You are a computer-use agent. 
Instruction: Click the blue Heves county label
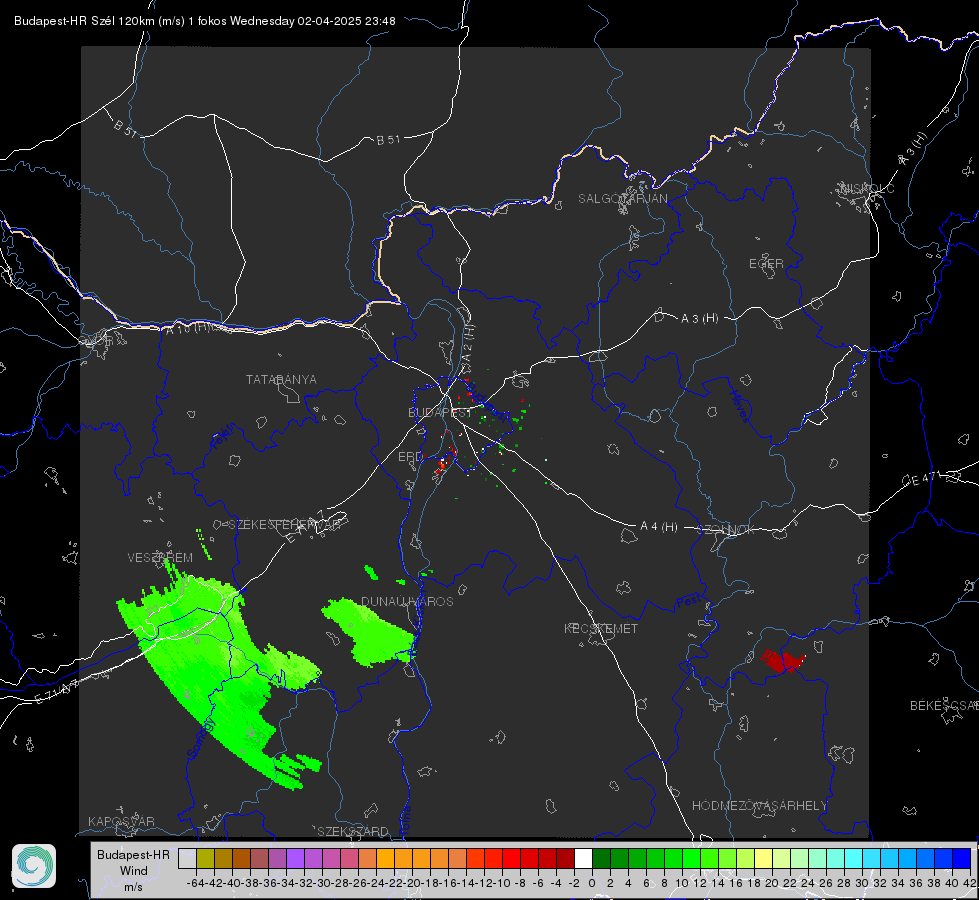740,406
